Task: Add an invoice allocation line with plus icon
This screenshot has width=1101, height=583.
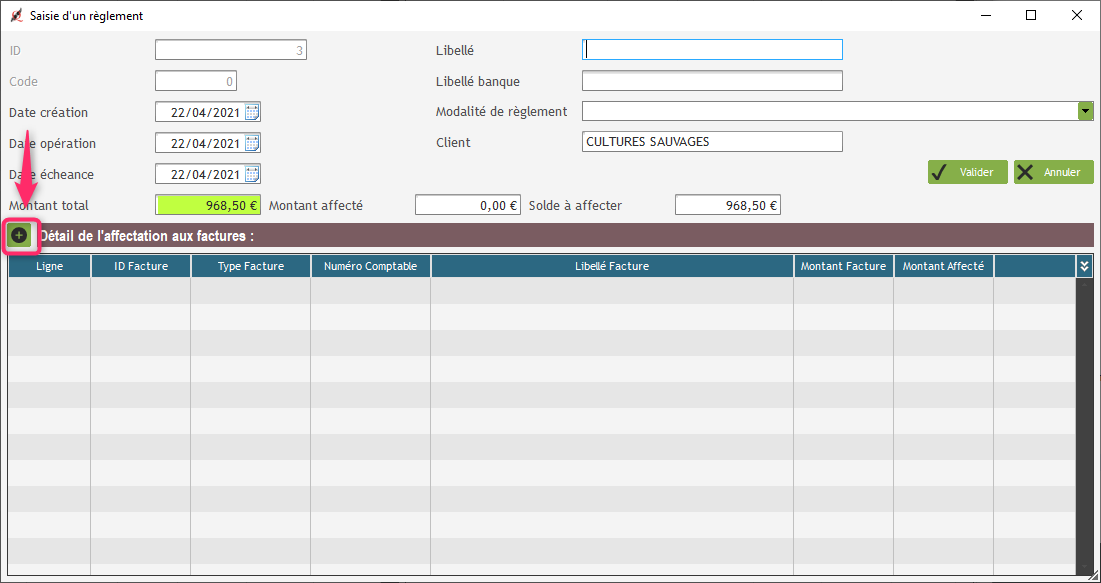Action: (20, 235)
